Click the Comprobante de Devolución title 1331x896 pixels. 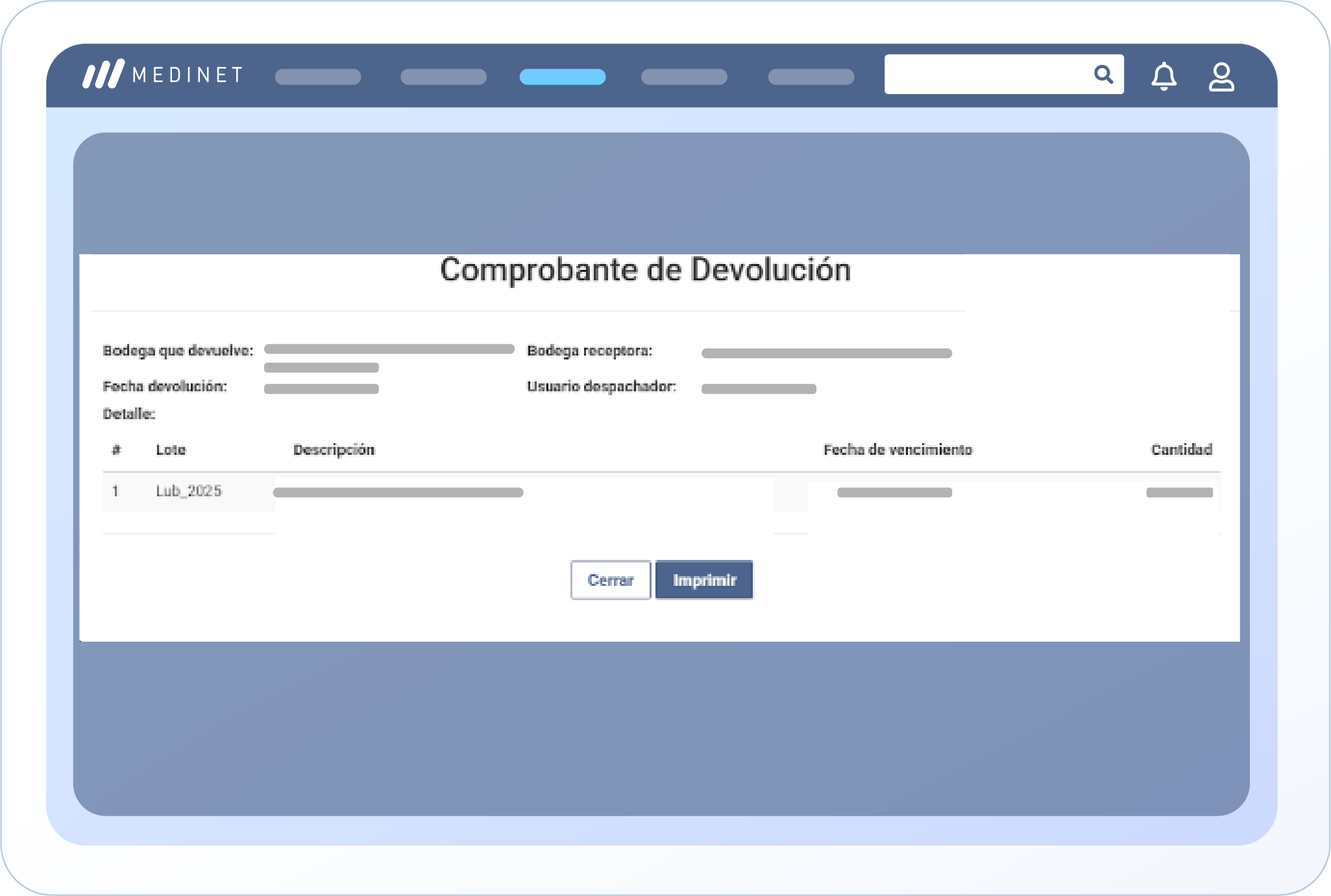pos(645,270)
